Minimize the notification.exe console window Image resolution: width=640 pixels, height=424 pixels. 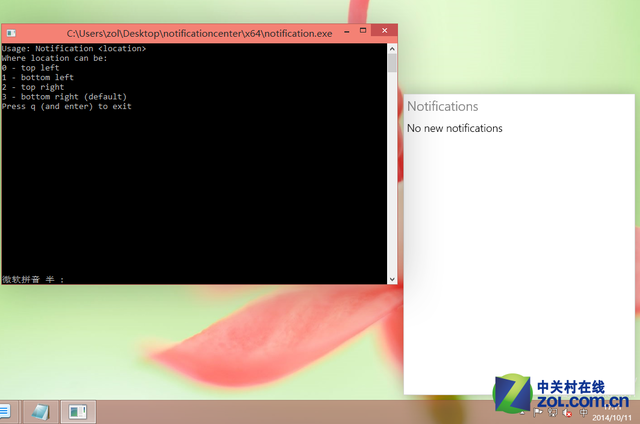click(346, 32)
